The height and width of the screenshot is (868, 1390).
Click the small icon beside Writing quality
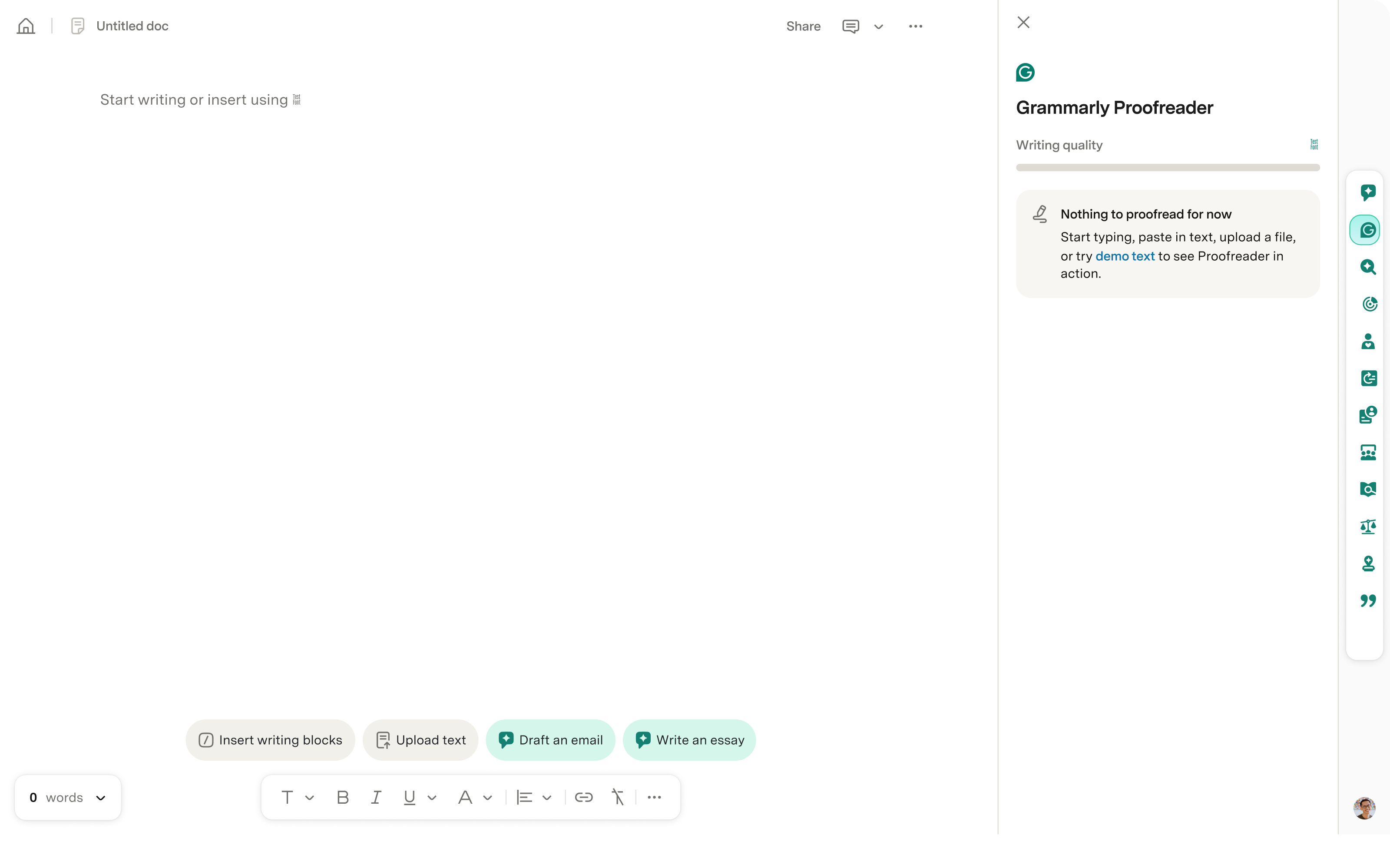click(x=1314, y=144)
